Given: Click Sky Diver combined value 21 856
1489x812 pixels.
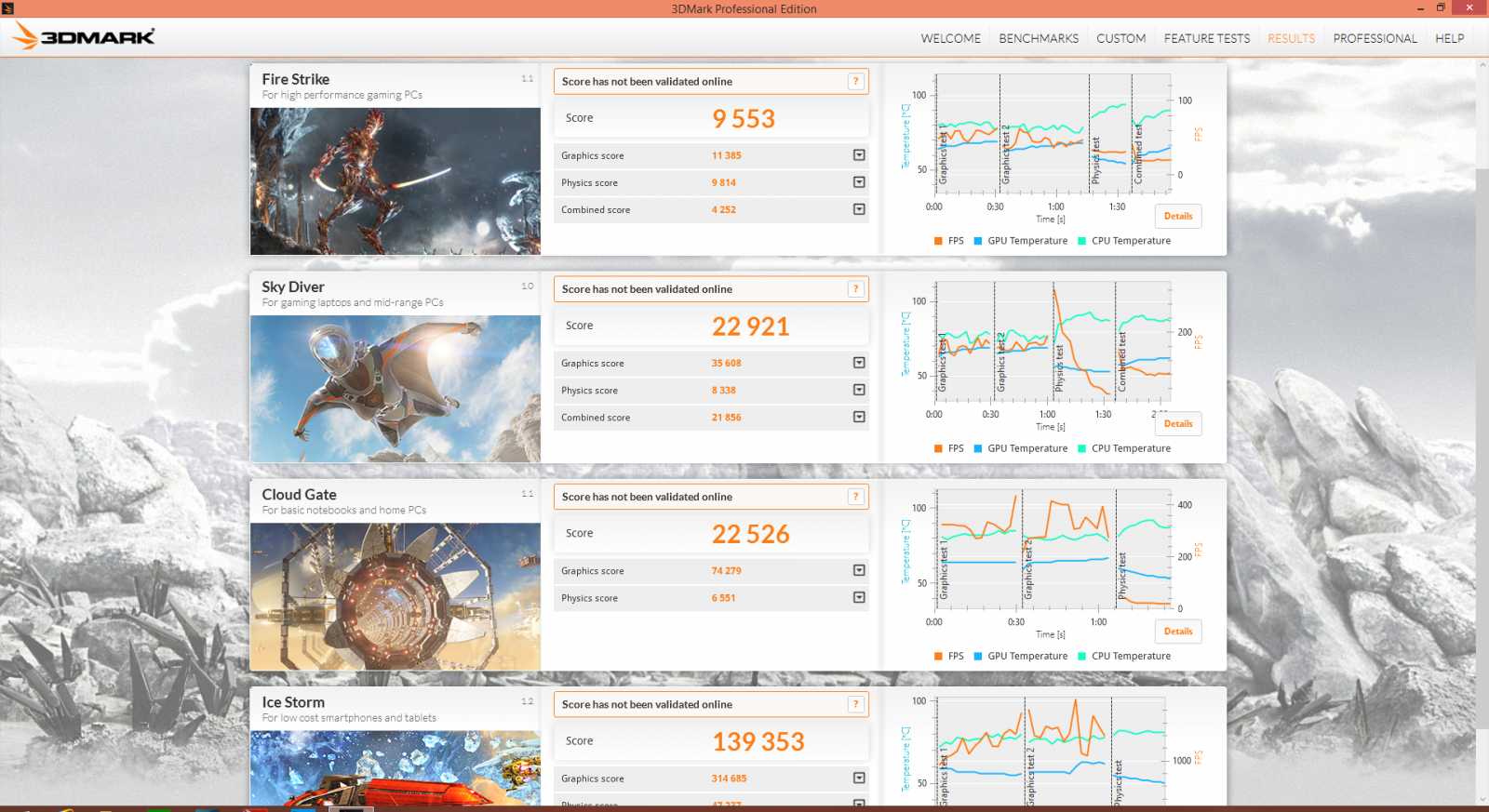Looking at the screenshot, I should coord(727,417).
